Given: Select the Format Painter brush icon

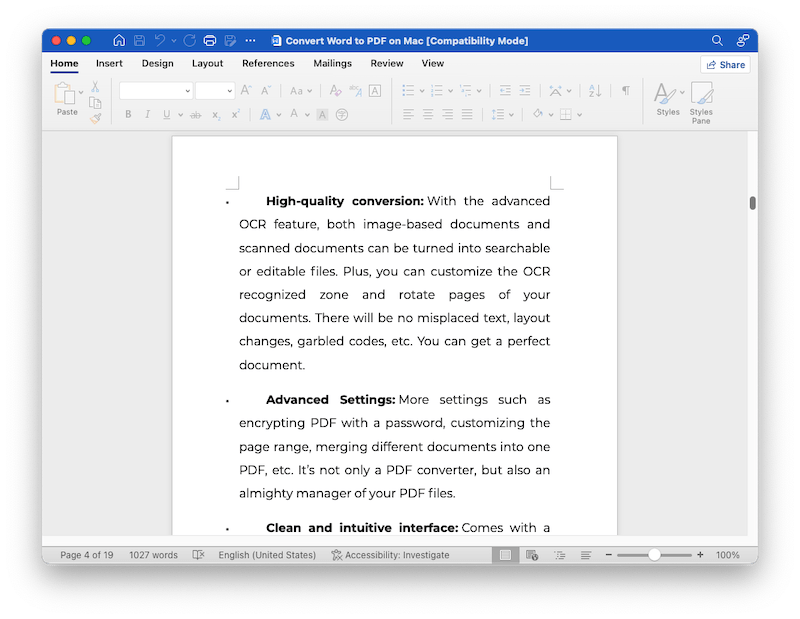Looking at the screenshot, I should tap(95, 117).
